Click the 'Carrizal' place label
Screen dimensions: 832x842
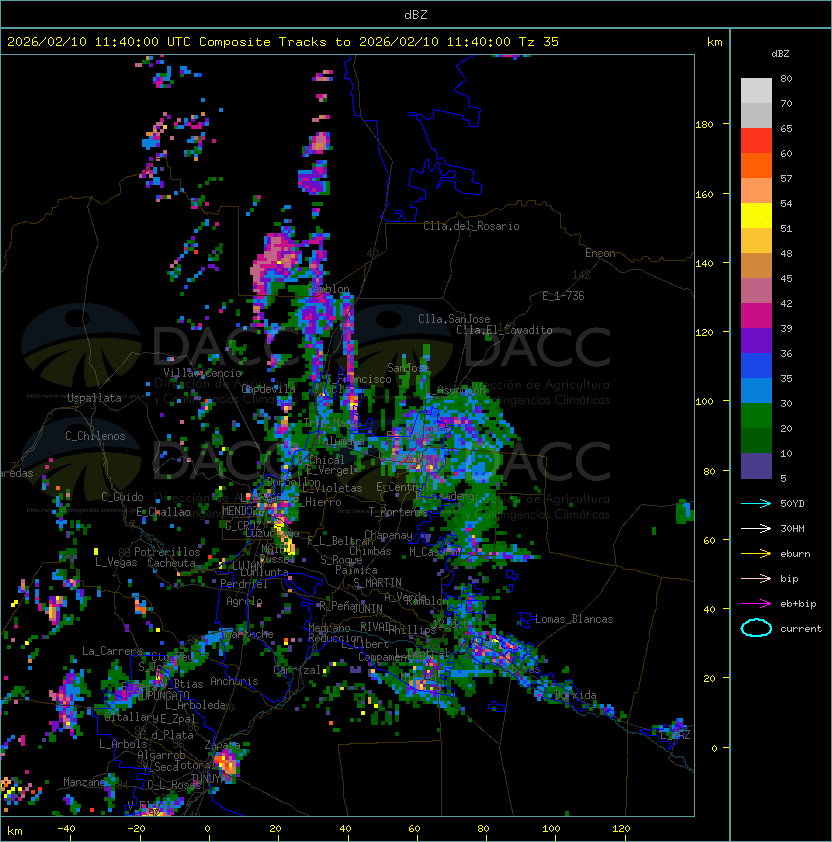297,670
